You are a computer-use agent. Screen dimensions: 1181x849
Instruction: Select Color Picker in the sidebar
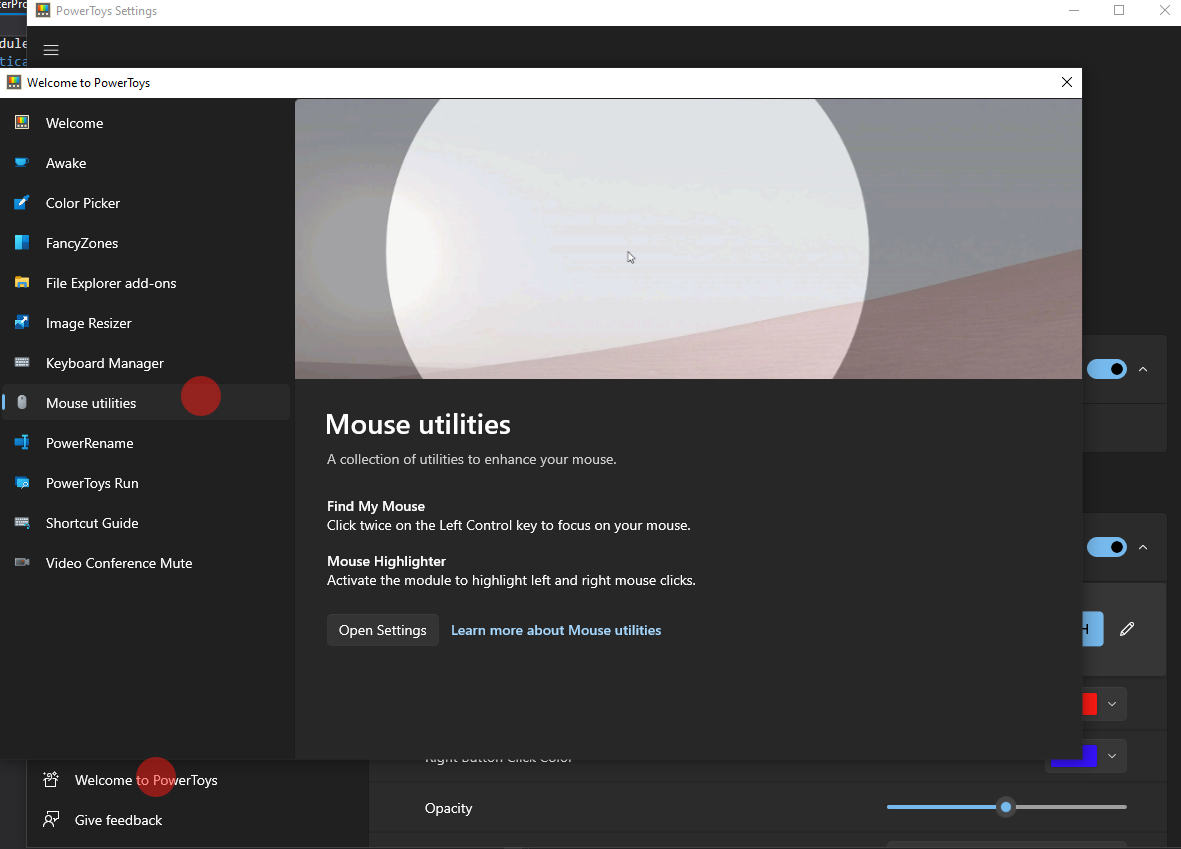[x=146, y=203]
